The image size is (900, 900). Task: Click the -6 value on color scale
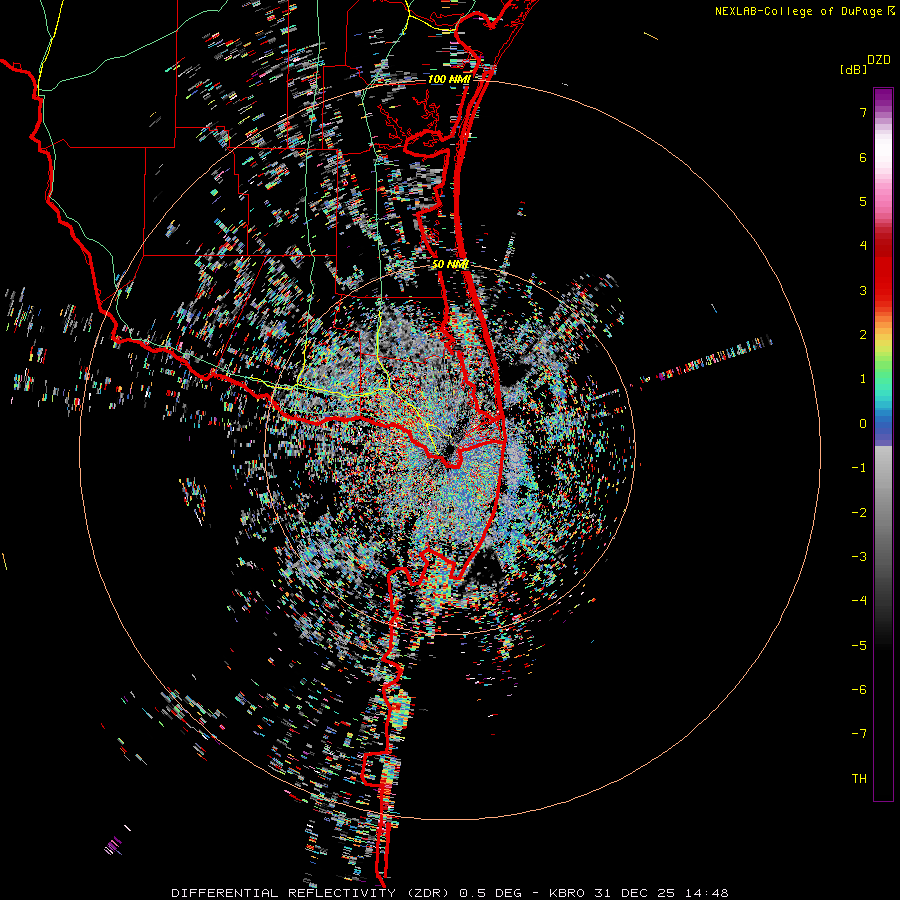pos(859,690)
